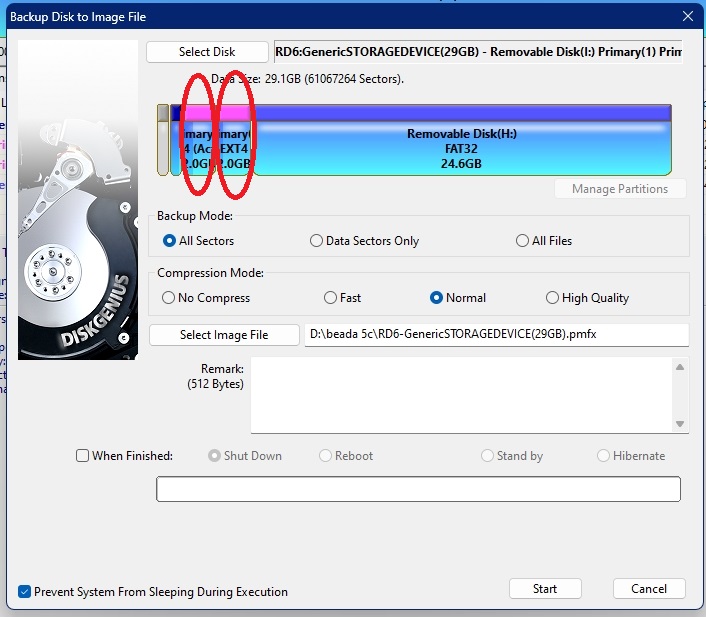Select the Removable Disk(H:) FAT32 partition
Viewport: 706px width, 617px height.
[461, 148]
